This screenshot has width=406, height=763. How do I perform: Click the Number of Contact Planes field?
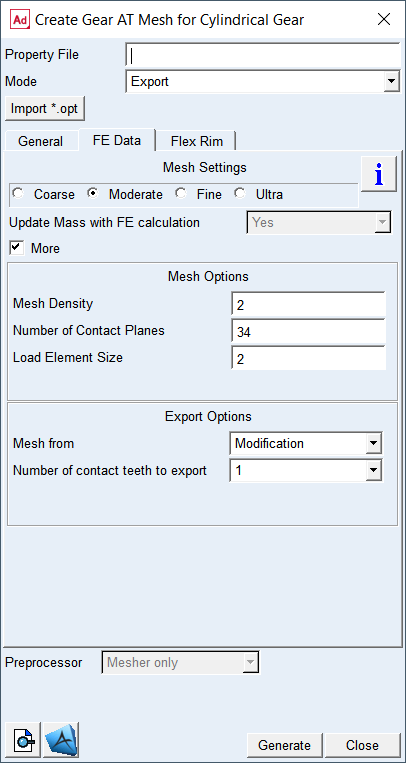point(309,331)
